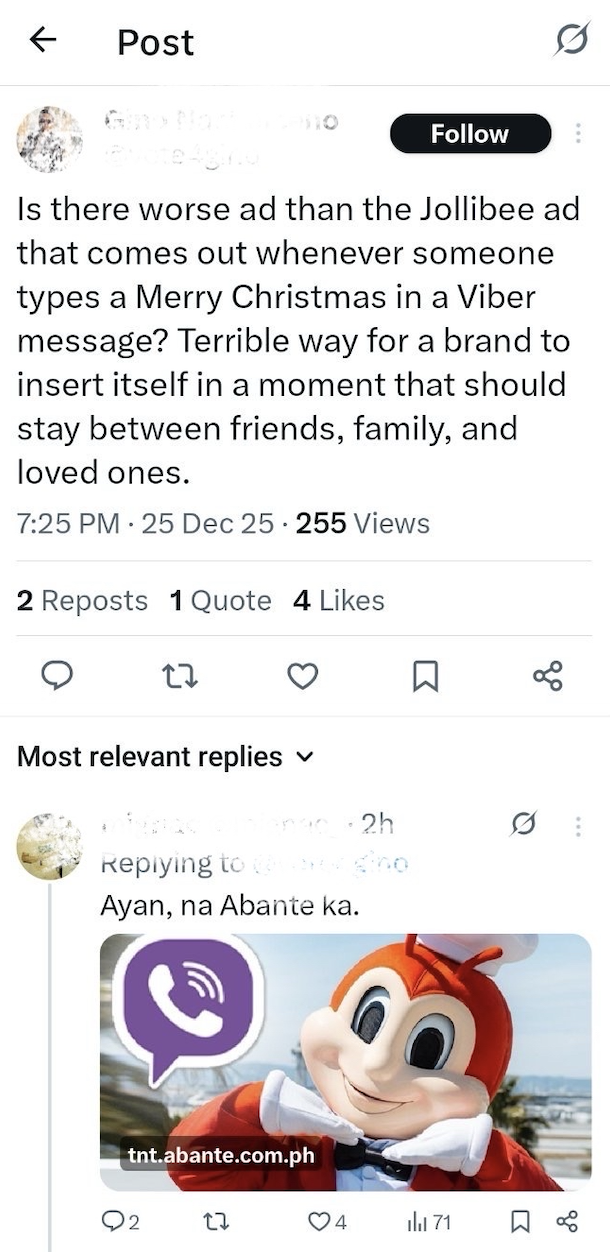The image size is (610, 1252).
Task: Go back using the back arrow
Action: point(42,41)
